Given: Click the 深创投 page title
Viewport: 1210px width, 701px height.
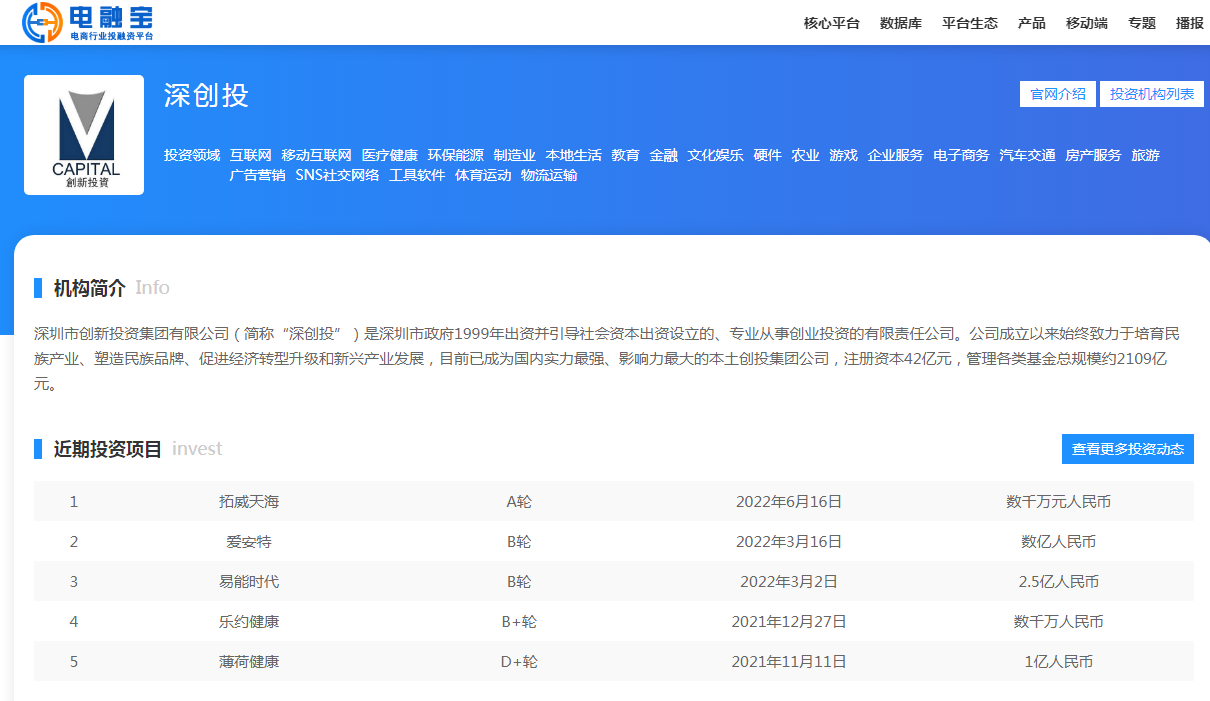Looking at the screenshot, I should click(x=207, y=95).
